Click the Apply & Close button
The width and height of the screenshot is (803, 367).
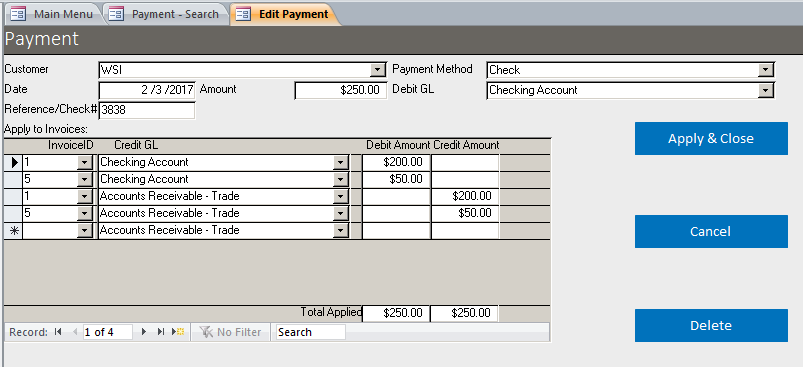711,138
